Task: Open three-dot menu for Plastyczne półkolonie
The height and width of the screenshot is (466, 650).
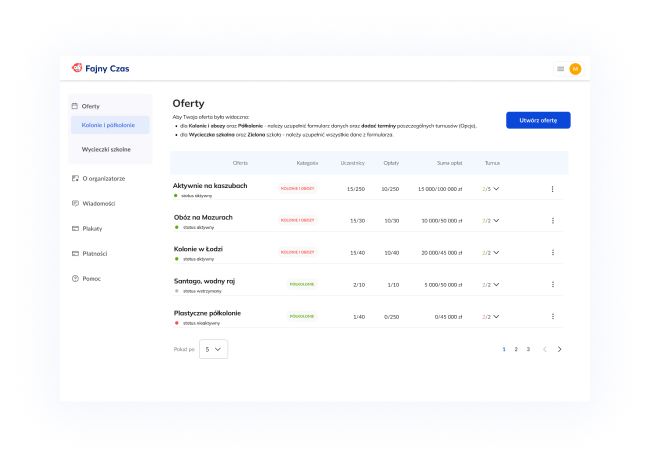Action: [552, 315]
